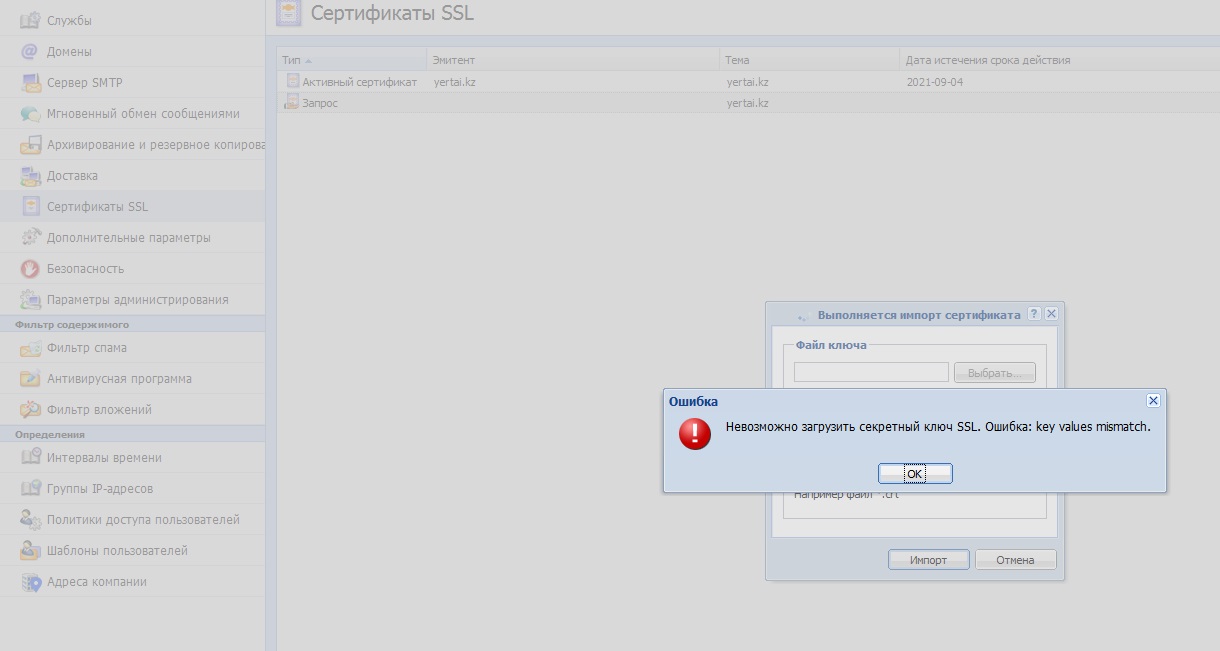Select Сертификаты SSL in sidebar
Image resolution: width=1220 pixels, height=651 pixels.
(x=97, y=207)
